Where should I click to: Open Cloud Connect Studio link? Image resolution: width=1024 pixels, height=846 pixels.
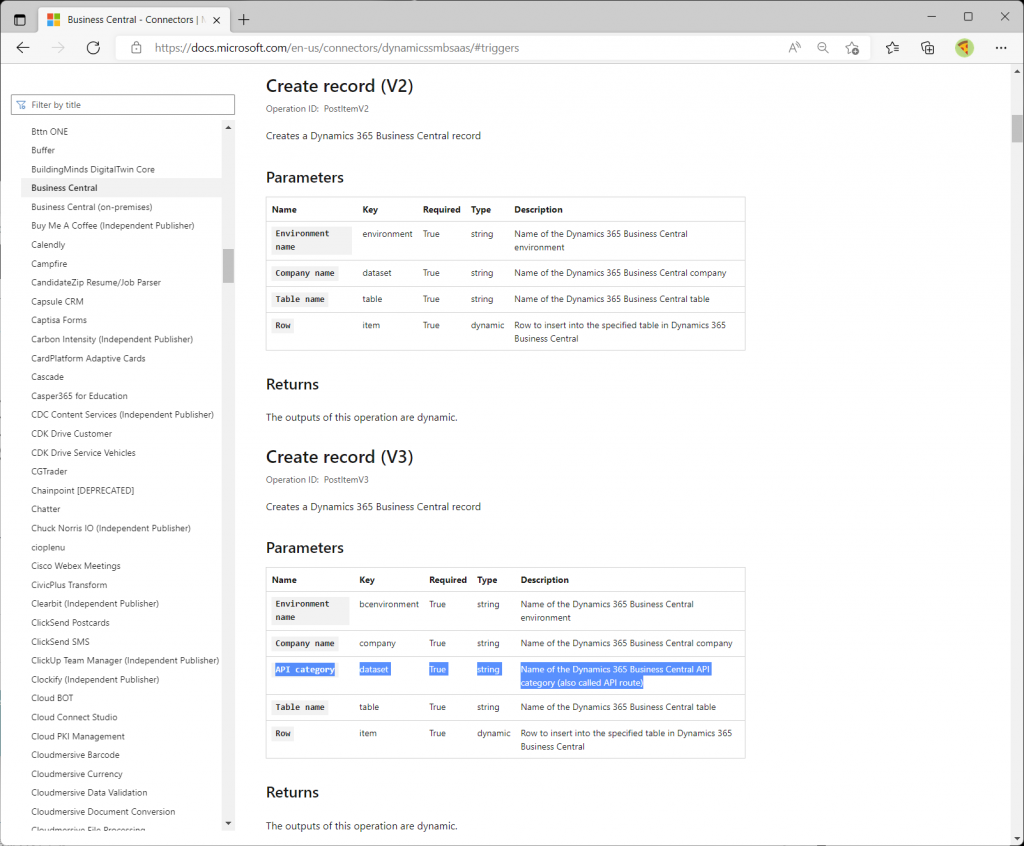pyautogui.click(x=74, y=717)
